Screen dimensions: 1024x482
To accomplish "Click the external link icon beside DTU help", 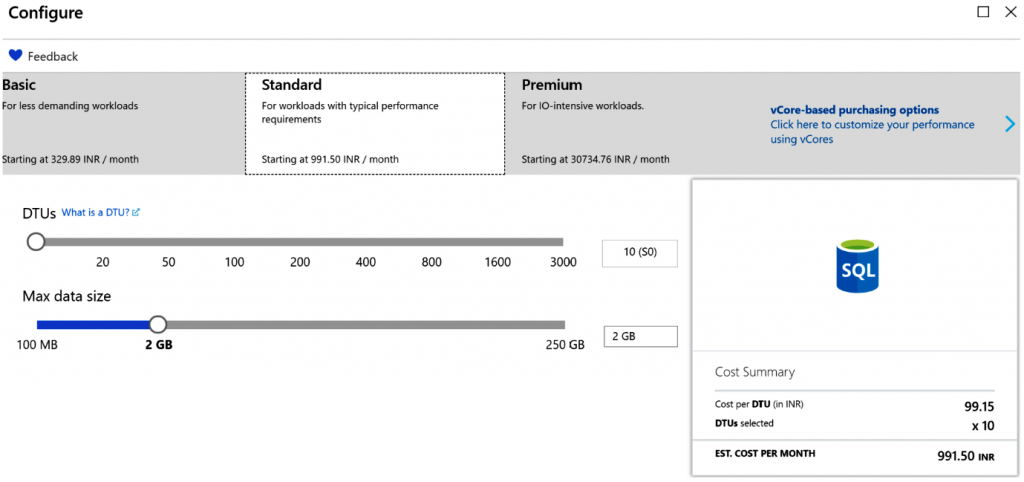I will pyautogui.click(x=136, y=213).
